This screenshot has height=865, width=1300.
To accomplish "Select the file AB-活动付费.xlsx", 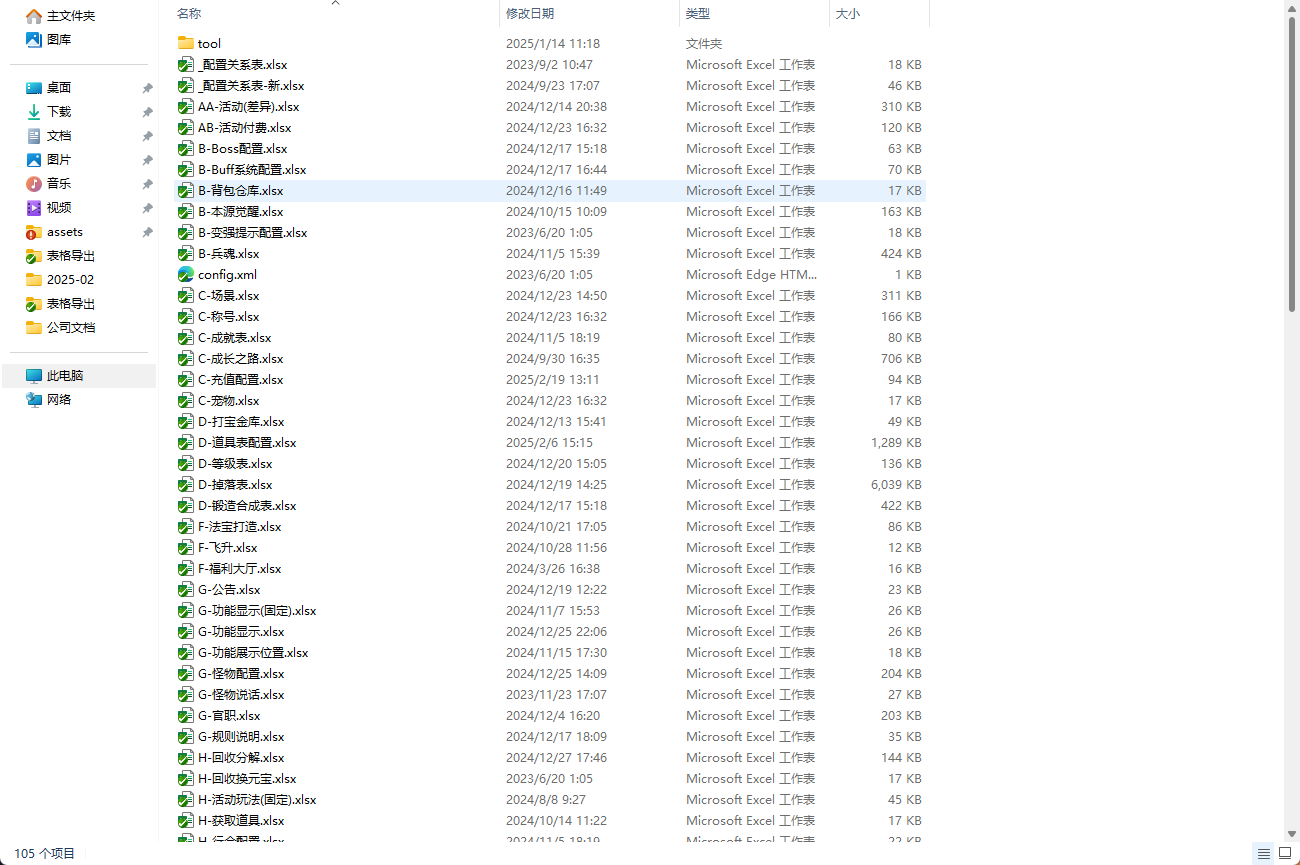I will (244, 127).
